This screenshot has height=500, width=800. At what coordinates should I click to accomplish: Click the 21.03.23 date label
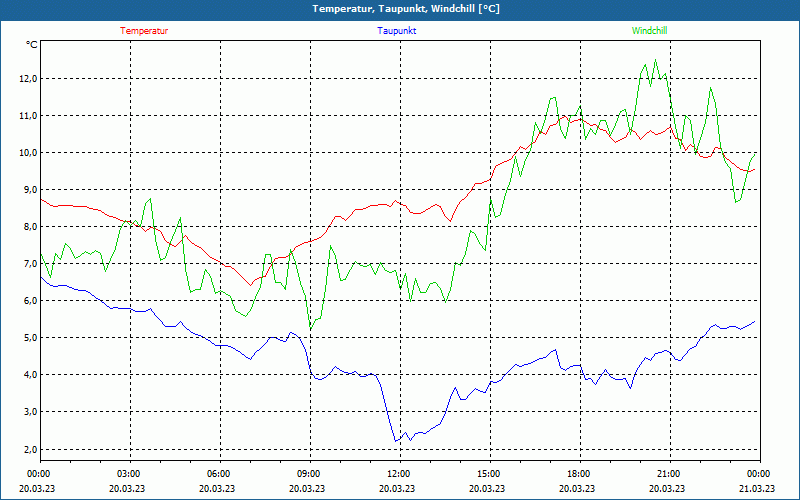757,488
